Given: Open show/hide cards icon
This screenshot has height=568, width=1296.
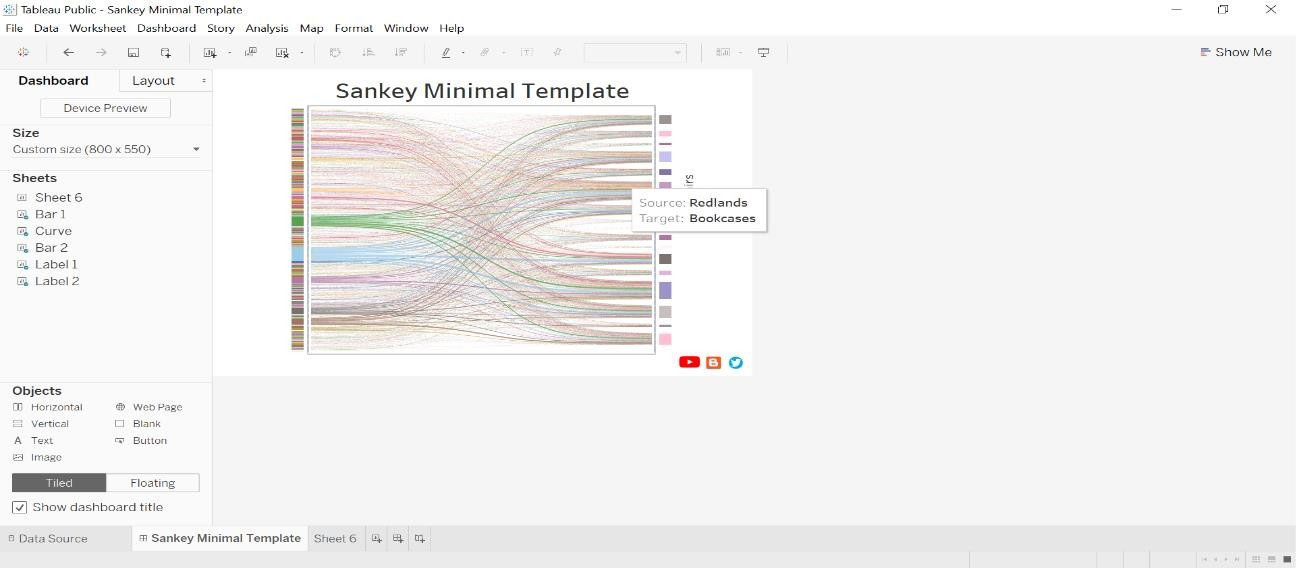Looking at the screenshot, I should point(723,52).
